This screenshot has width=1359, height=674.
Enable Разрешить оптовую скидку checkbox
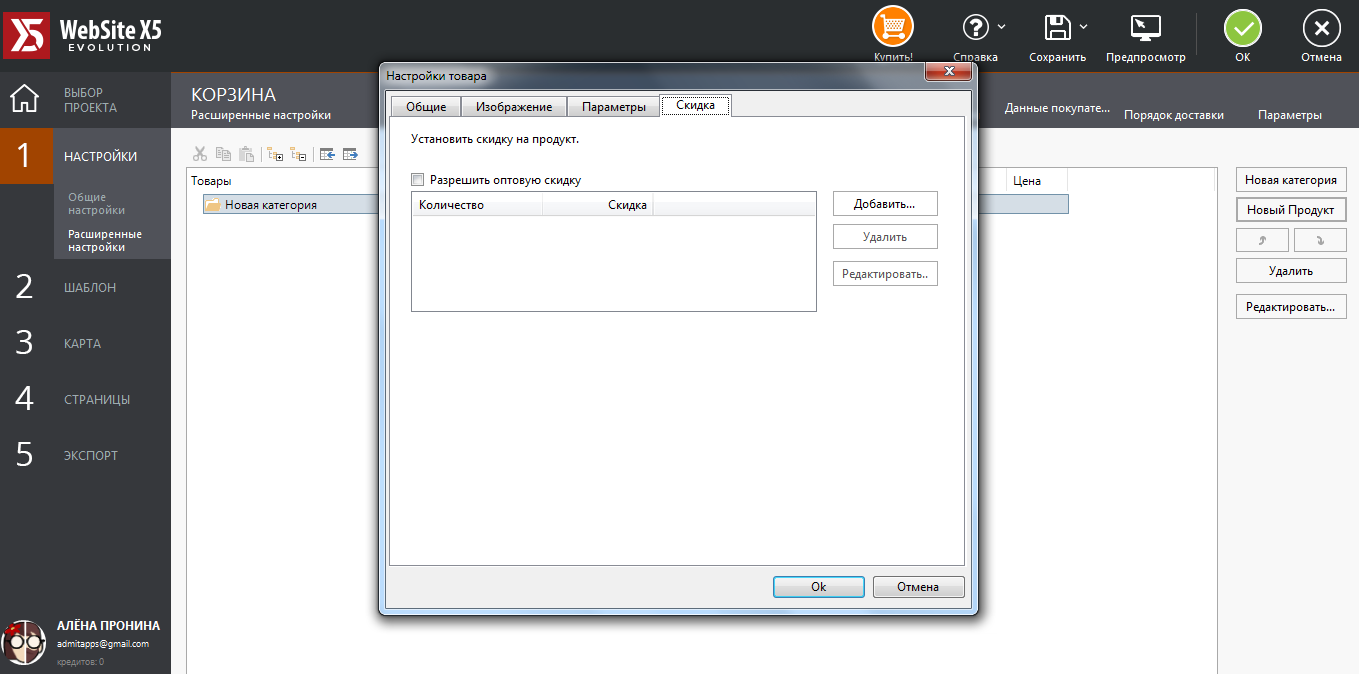(x=417, y=180)
